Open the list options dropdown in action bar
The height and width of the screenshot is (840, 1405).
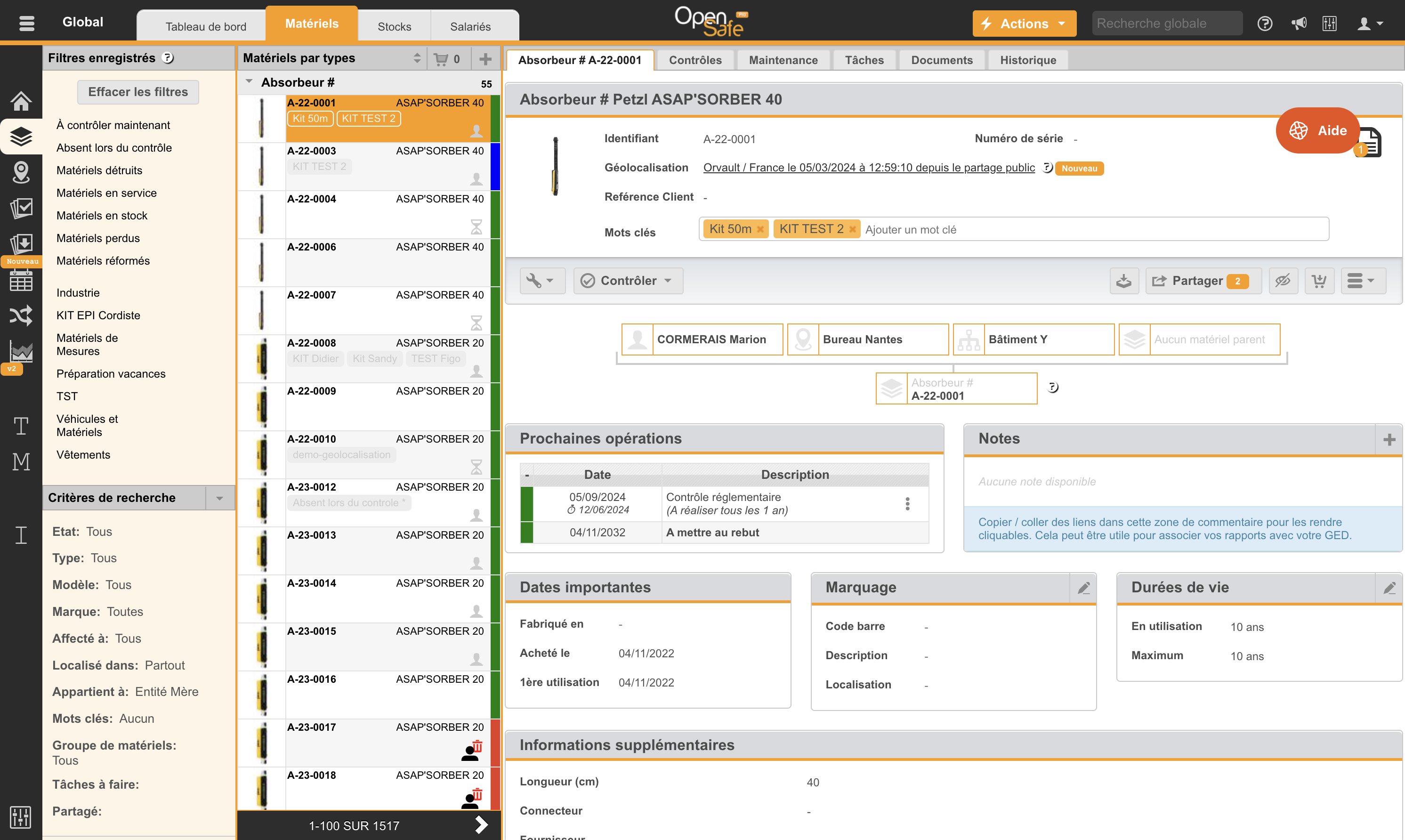1363,281
